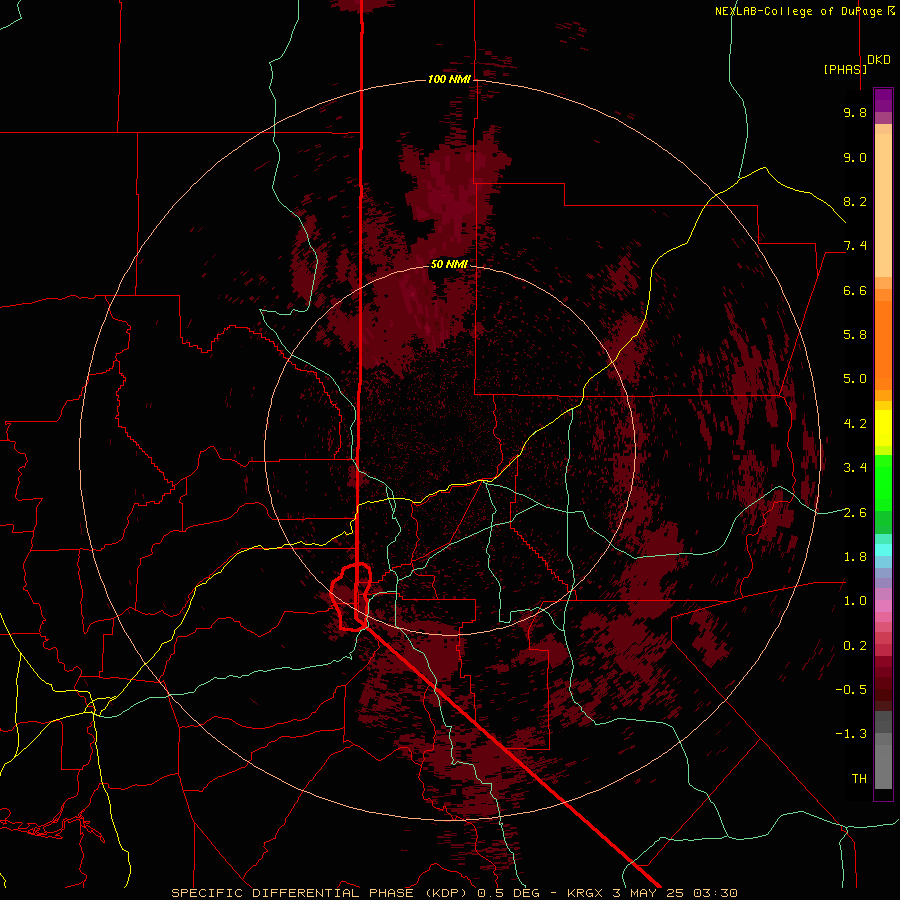Click the 9.8 value on the color scale

[x=855, y=112]
